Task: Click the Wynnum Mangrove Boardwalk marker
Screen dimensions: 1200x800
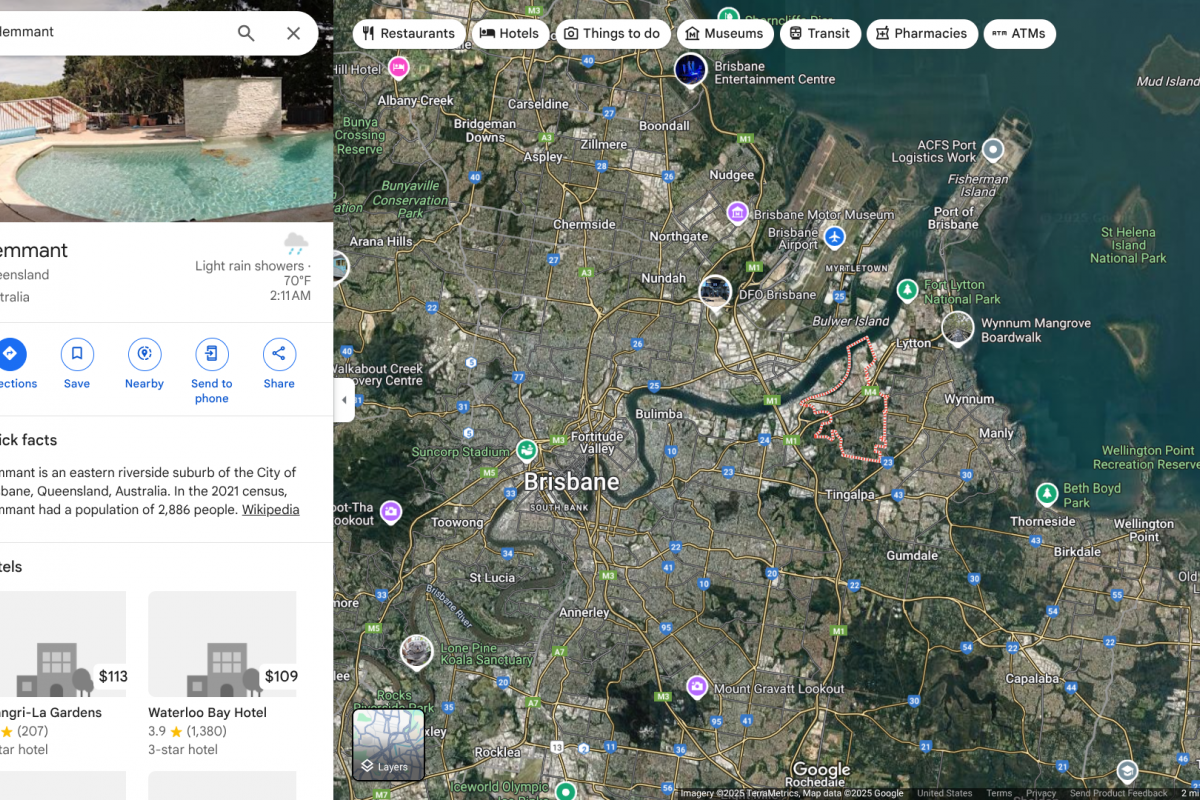Action: point(958,328)
